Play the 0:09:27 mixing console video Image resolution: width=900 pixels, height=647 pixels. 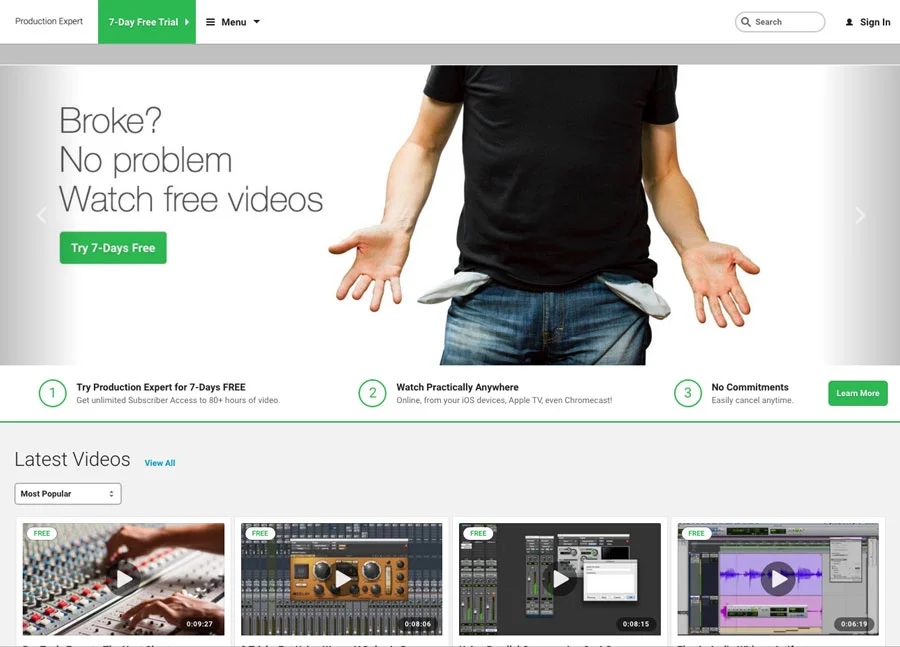[124, 579]
